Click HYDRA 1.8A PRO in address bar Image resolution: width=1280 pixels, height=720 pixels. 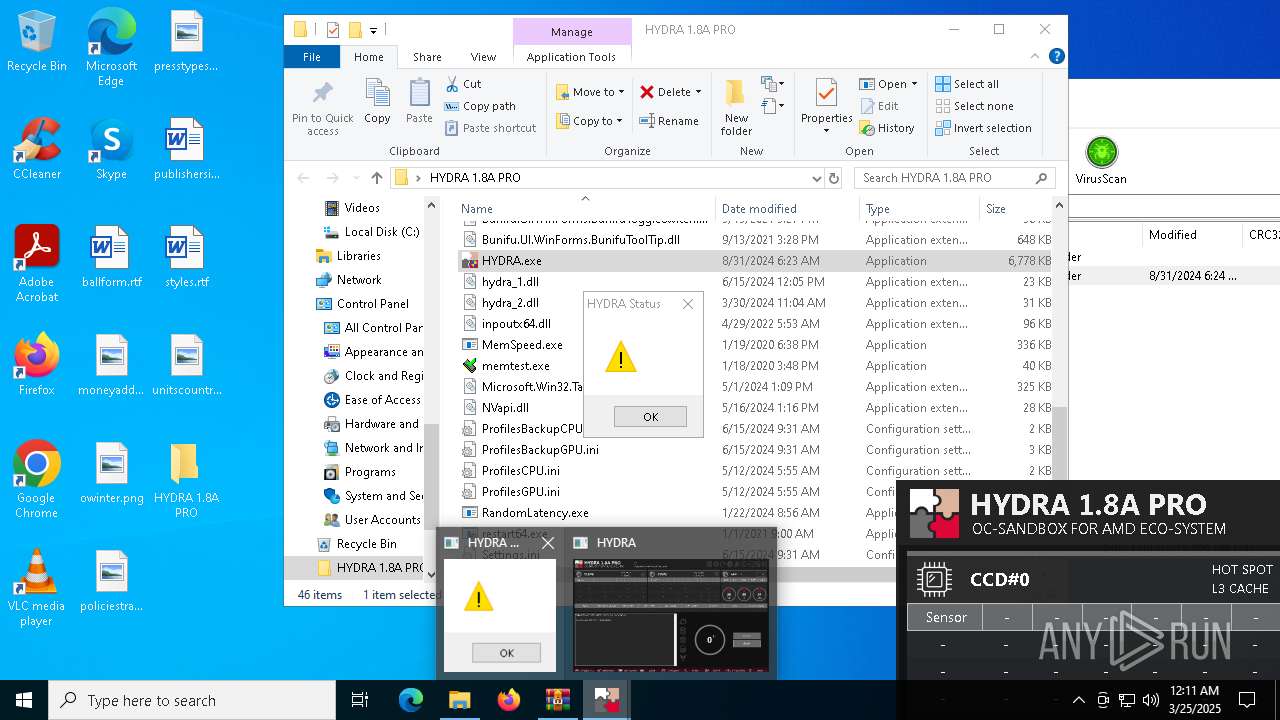coord(475,178)
